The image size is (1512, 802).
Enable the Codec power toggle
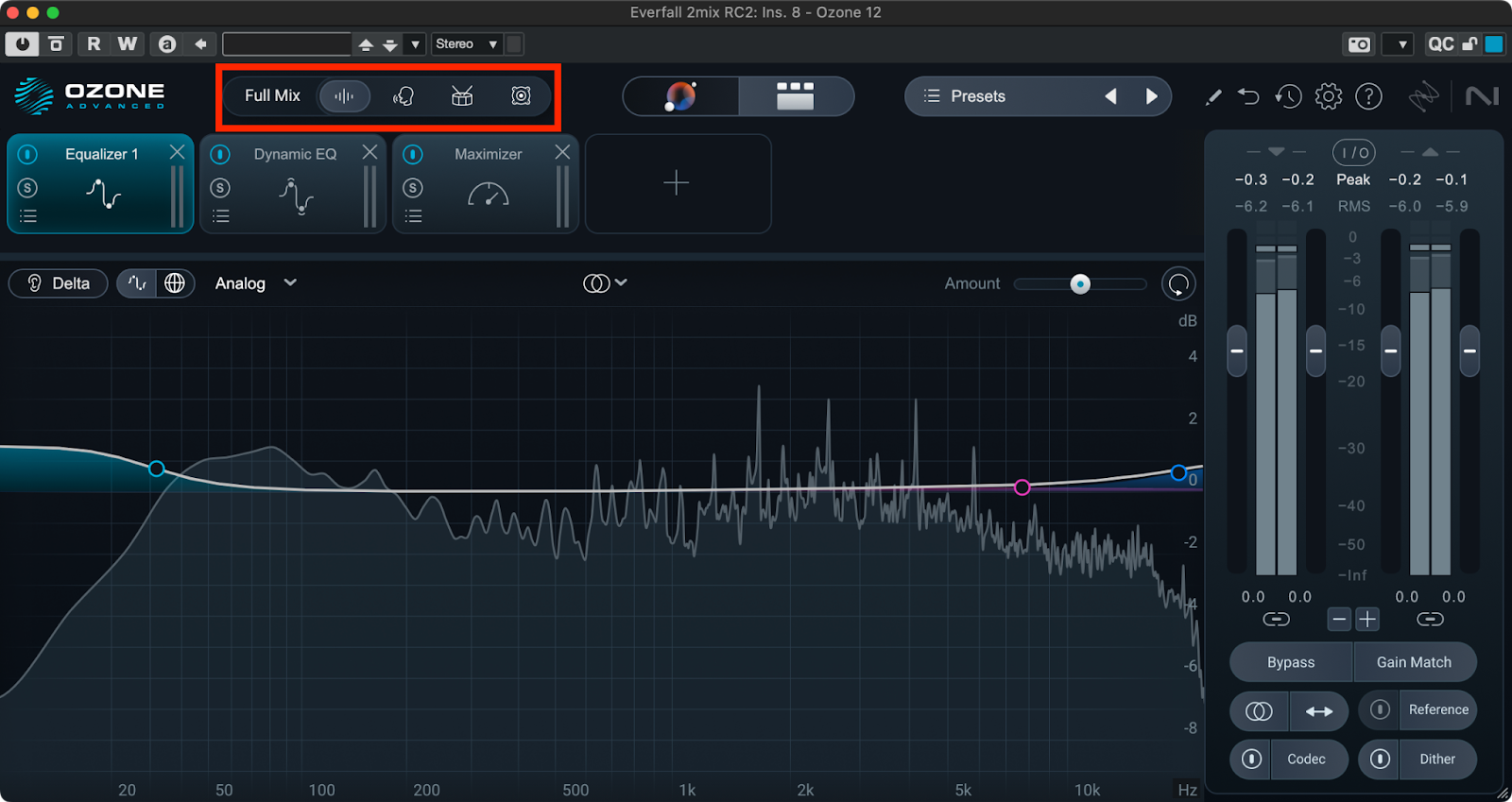click(1251, 759)
